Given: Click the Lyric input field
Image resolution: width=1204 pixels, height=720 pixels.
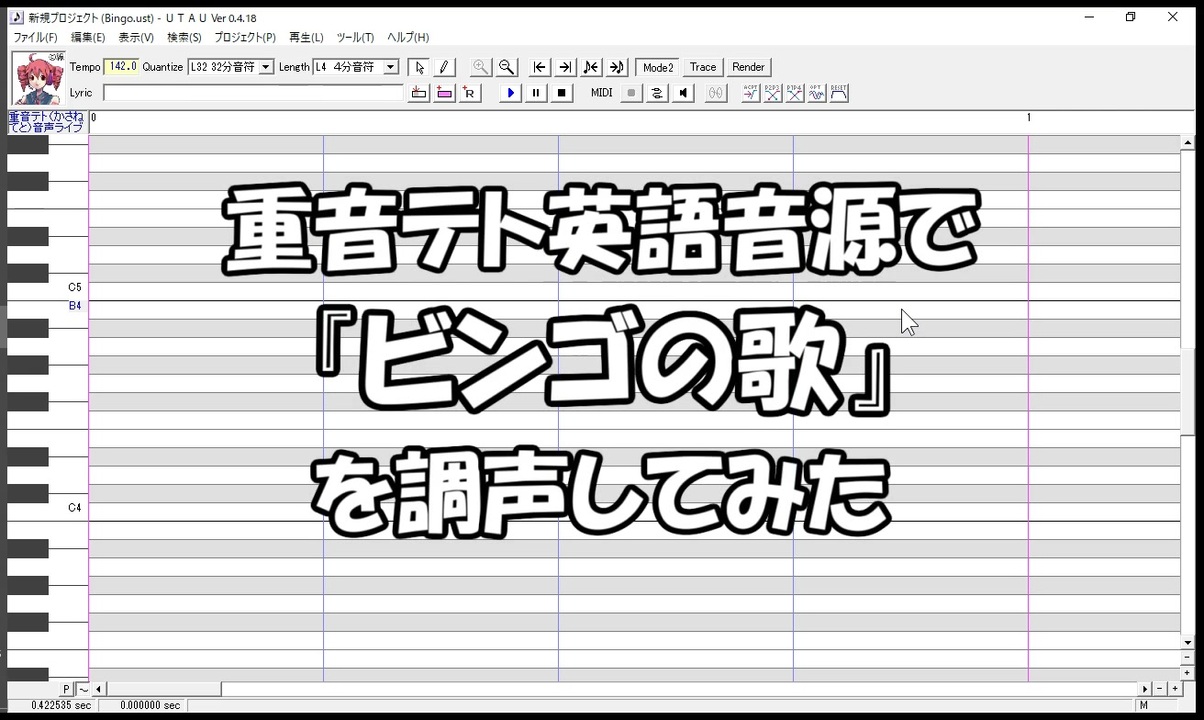Looking at the screenshot, I should point(253,93).
